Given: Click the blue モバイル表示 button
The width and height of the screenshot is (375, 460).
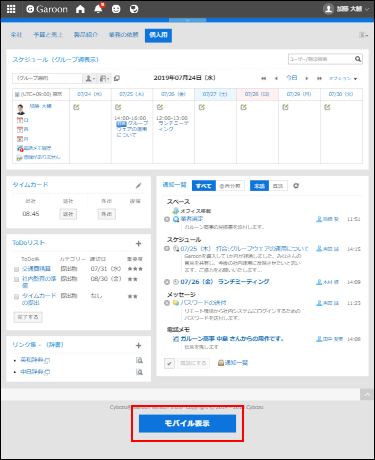Looking at the screenshot, I should [187, 423].
